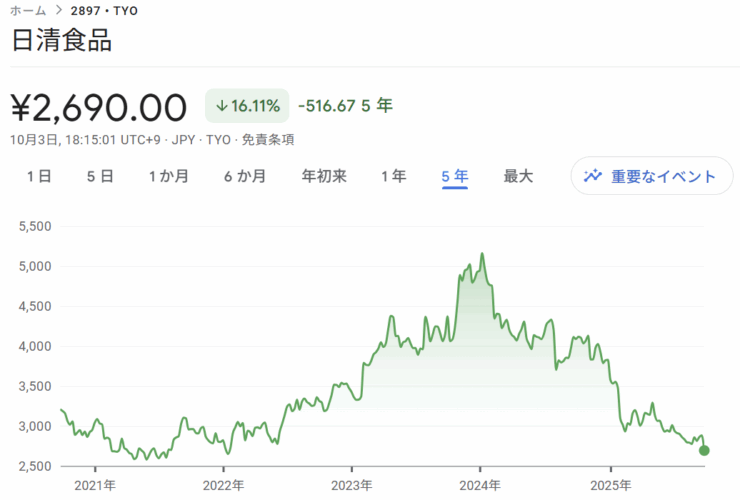Select the 年初来 year-to-date tab
740x500 pixels.
pyautogui.click(x=324, y=176)
